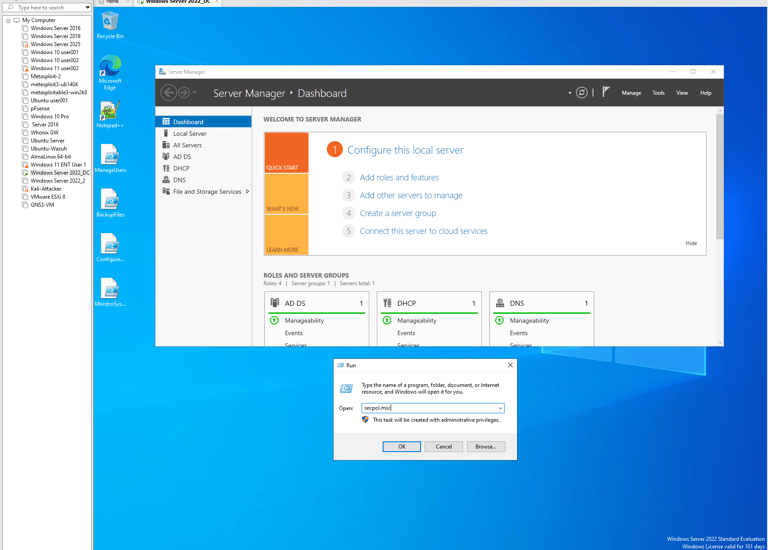Viewport: 768px width, 550px height.
Task: Select the LEARN MORE tile
Action: click(287, 235)
